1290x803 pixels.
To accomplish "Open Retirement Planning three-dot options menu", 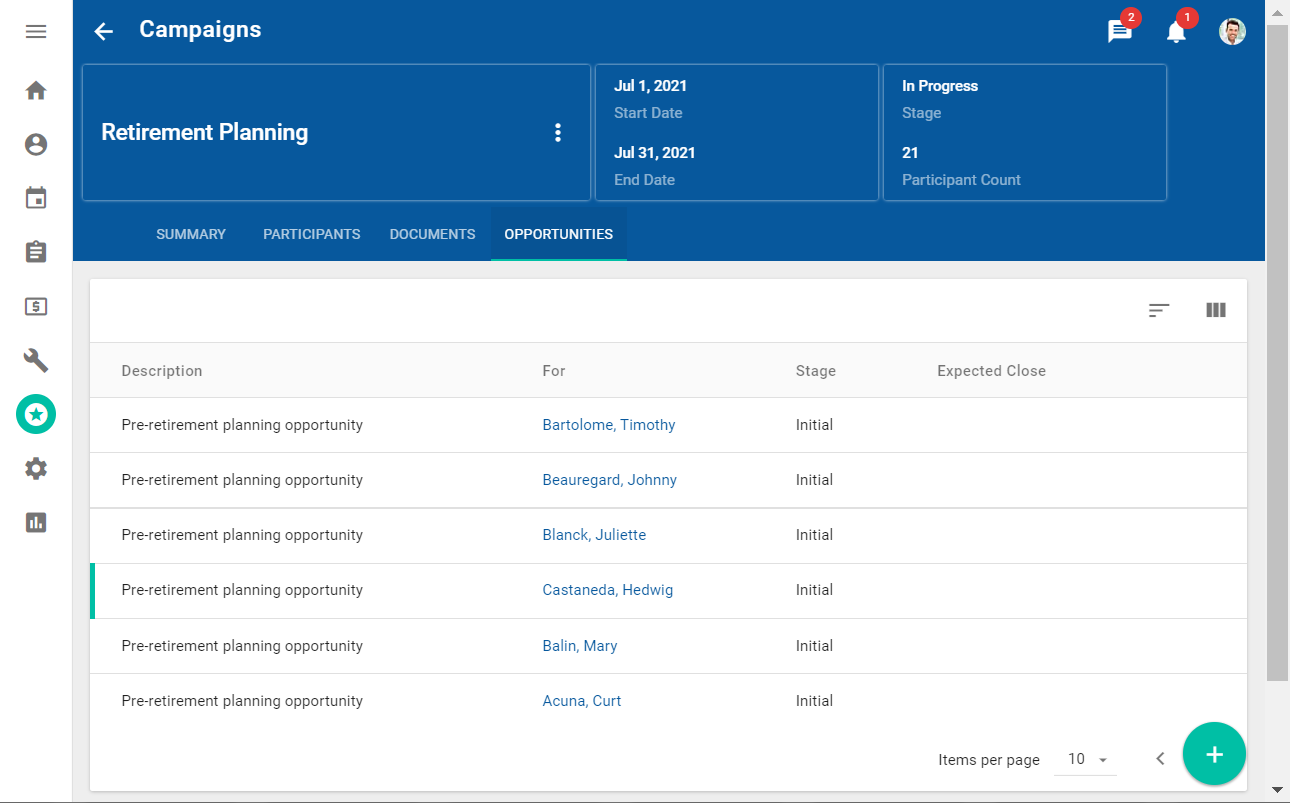I will point(558,133).
